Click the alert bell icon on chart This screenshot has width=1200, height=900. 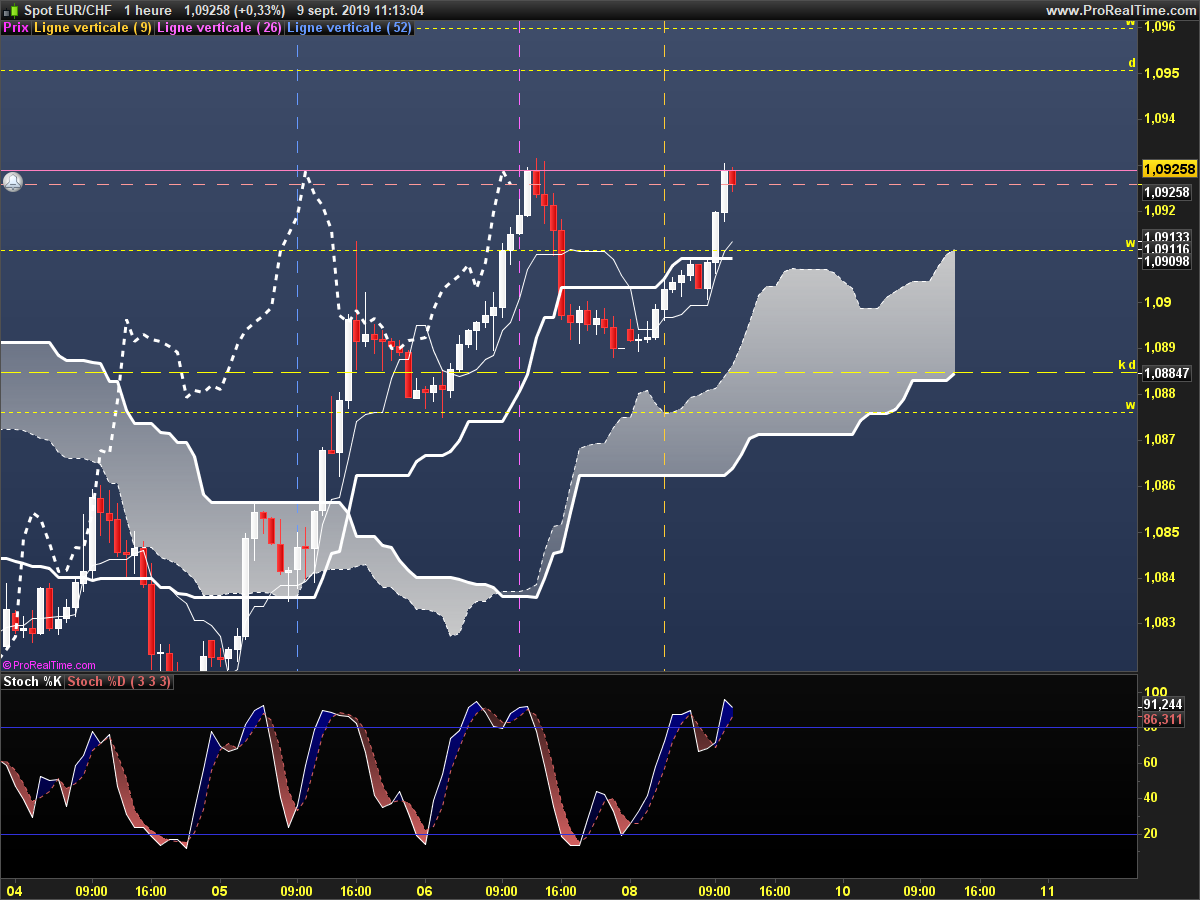[x=13, y=182]
